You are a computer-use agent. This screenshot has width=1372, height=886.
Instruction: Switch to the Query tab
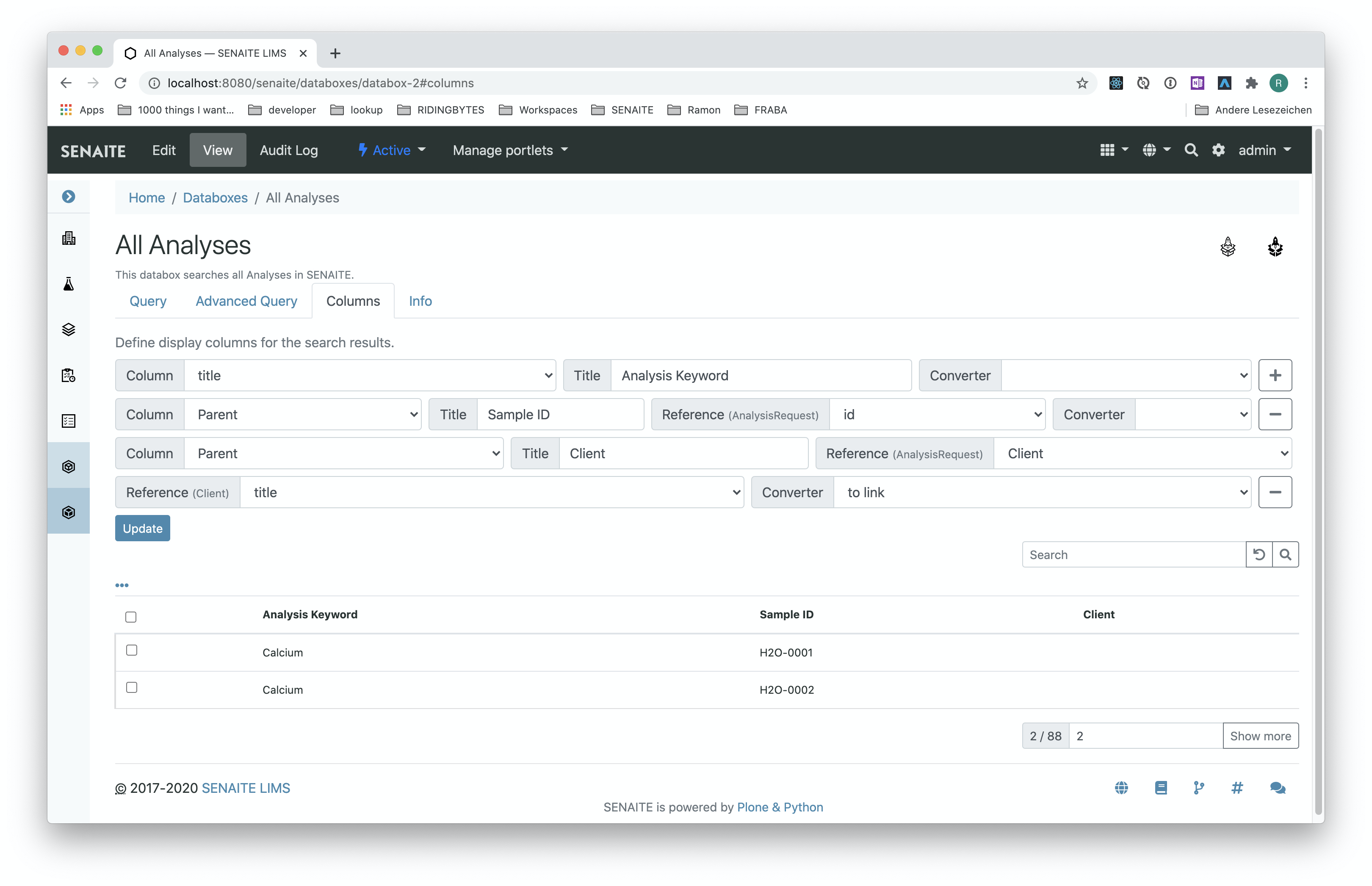point(148,301)
